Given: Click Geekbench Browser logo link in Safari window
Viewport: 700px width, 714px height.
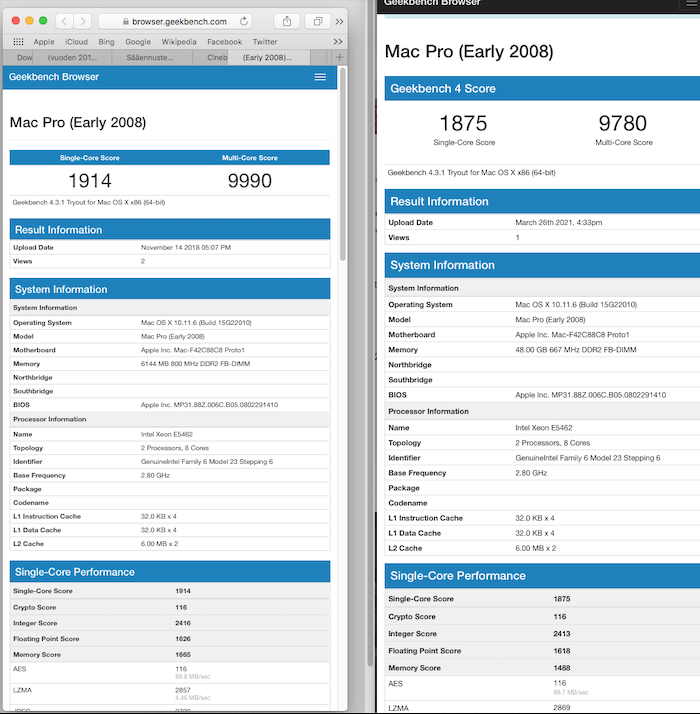Looking at the screenshot, I should tap(54, 77).
